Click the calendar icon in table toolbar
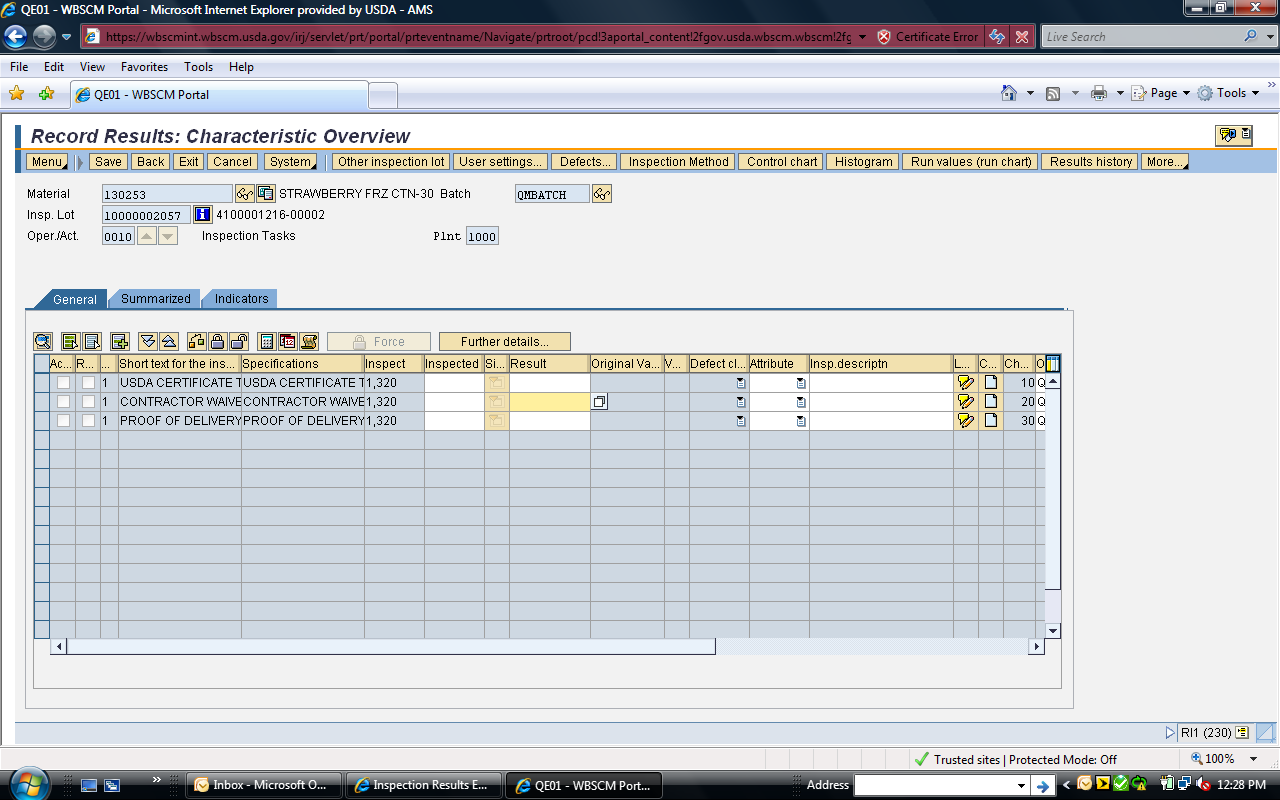This screenshot has height=800, width=1280. click(288, 341)
